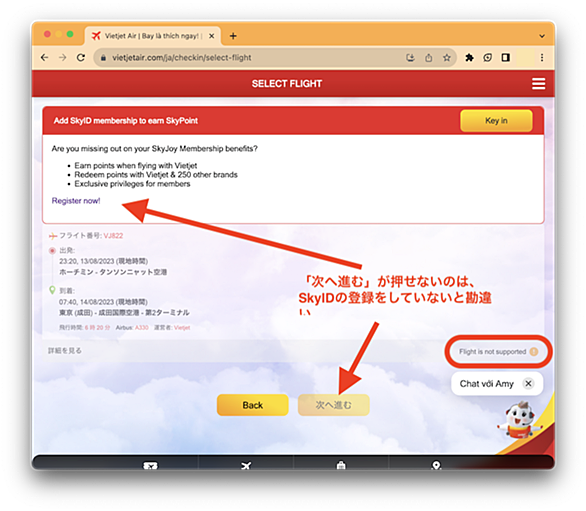The image size is (586, 511).
Task: Click the circular extension icon beside puzzle icon
Action: tap(487, 58)
